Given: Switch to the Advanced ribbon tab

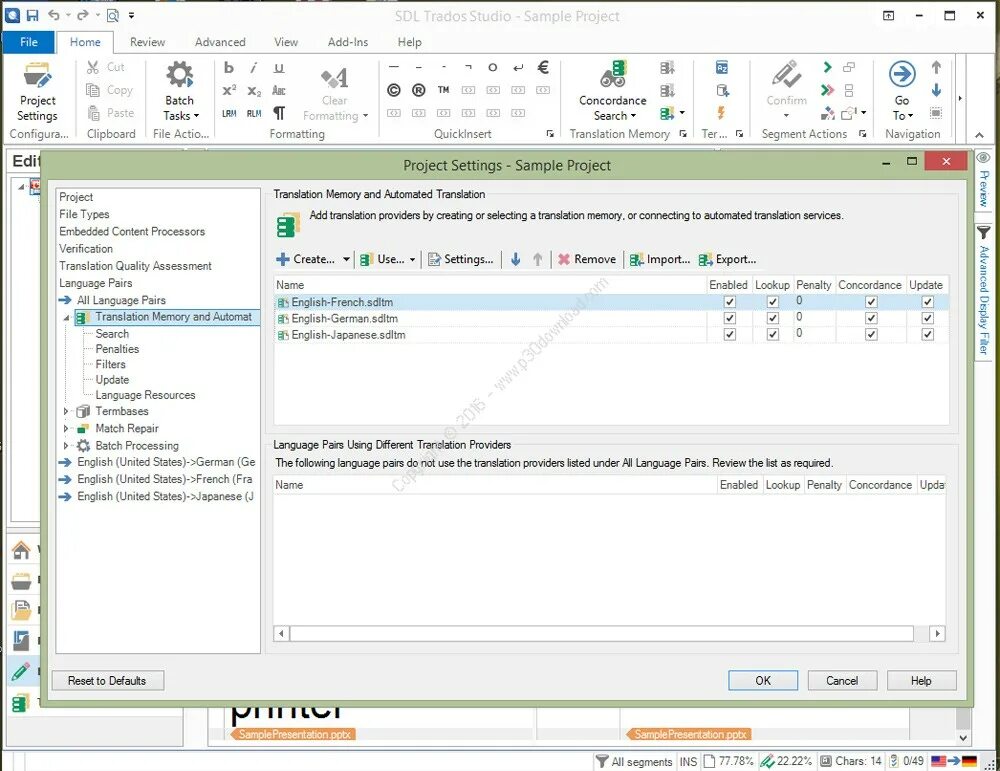Looking at the screenshot, I should (x=220, y=42).
